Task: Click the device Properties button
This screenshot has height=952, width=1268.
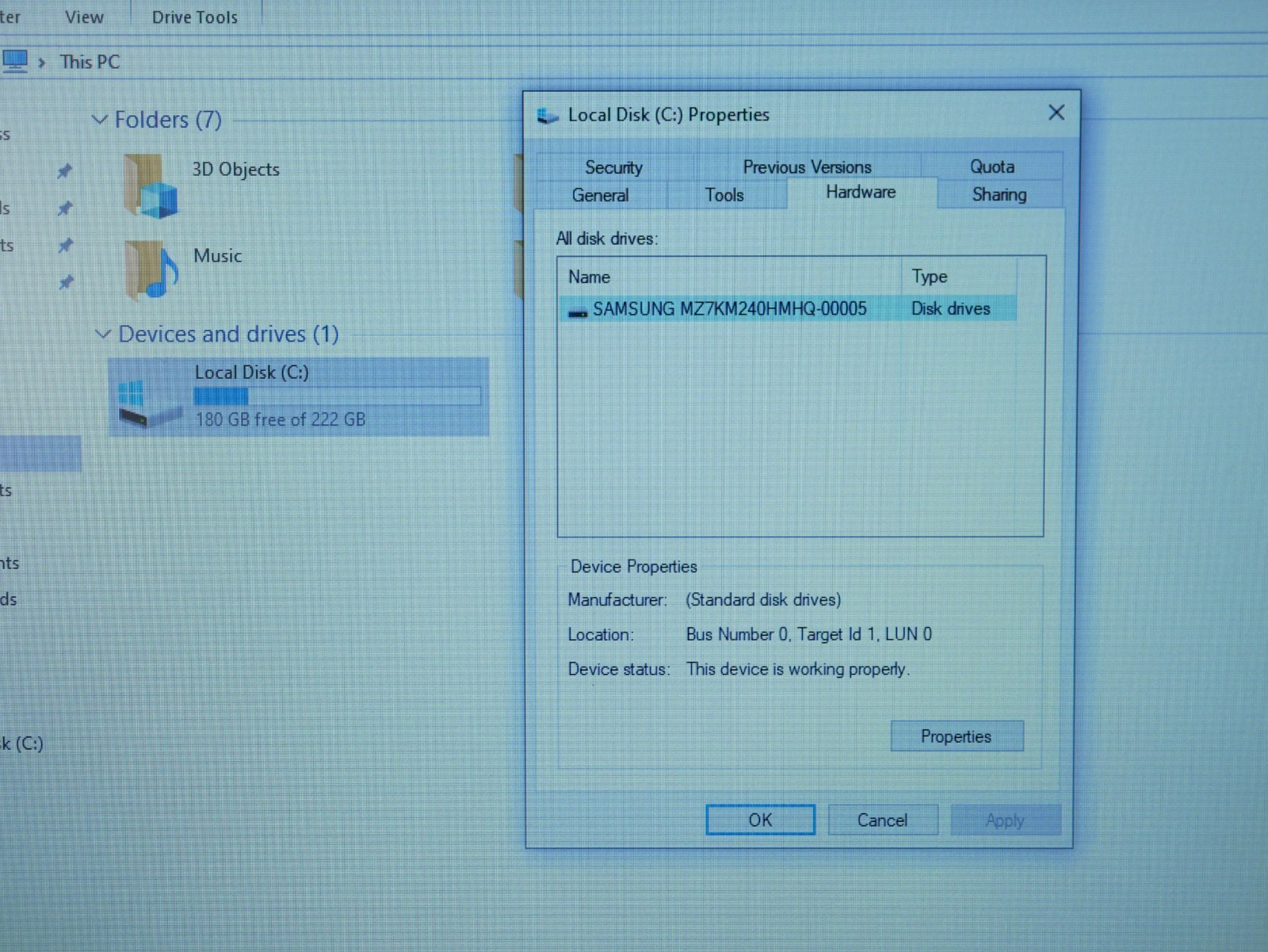Action: pos(957,736)
